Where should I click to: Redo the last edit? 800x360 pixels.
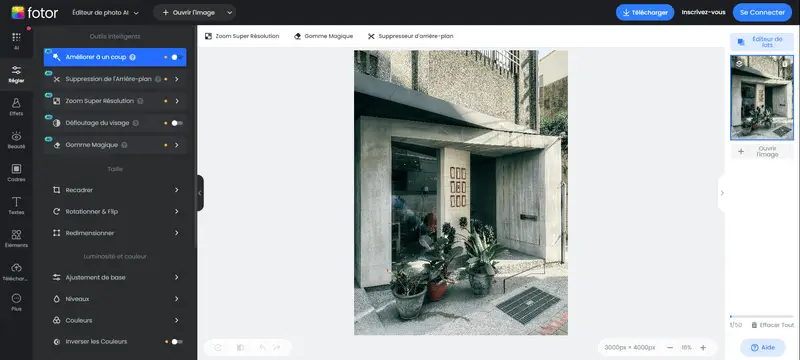point(277,348)
